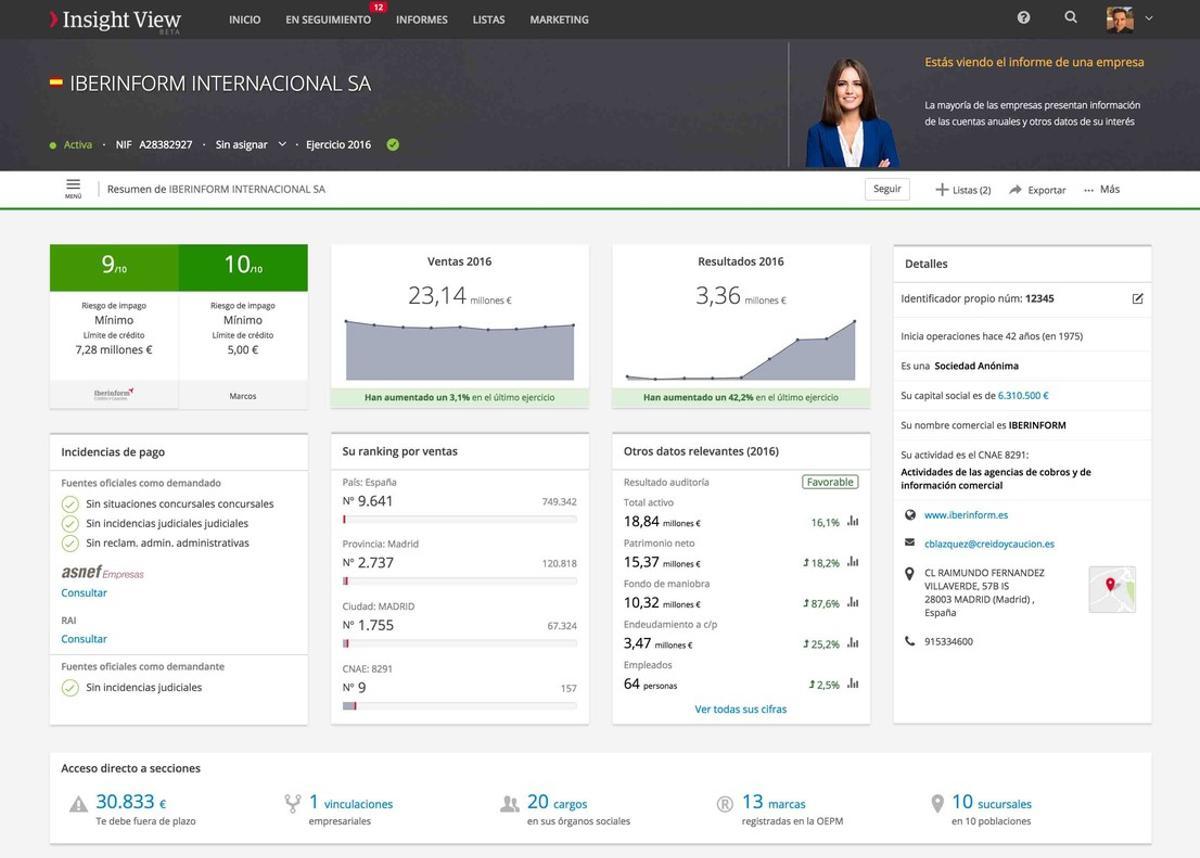The image size is (1200, 858).
Task: Click check mark for Sin situaciones concursales
Action: click(x=70, y=504)
